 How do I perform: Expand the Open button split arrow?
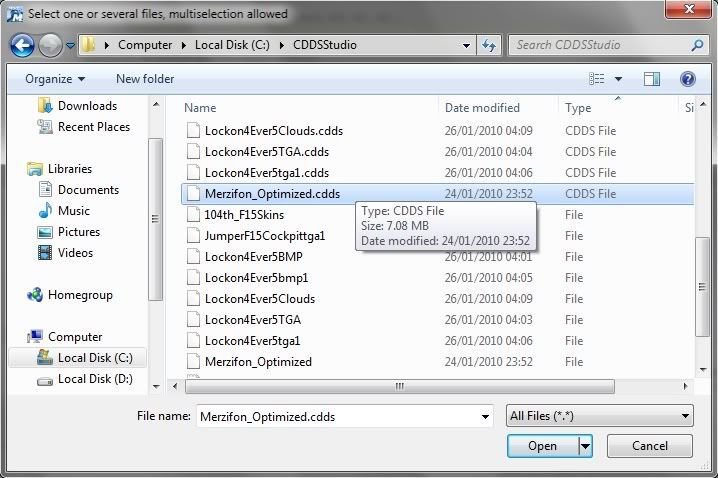coord(585,446)
